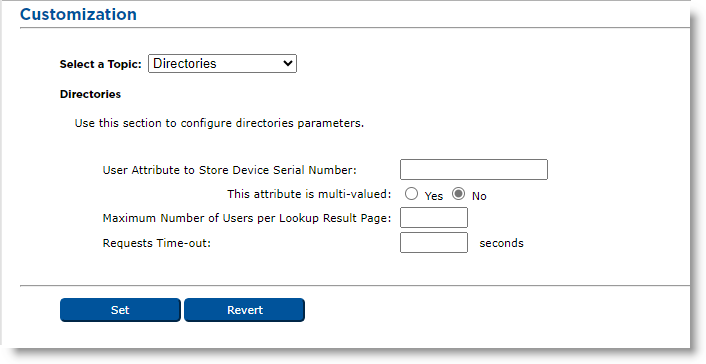The width and height of the screenshot is (706, 364).
Task: Click Maximum Number of Users per Lookup label
Action: (247, 218)
